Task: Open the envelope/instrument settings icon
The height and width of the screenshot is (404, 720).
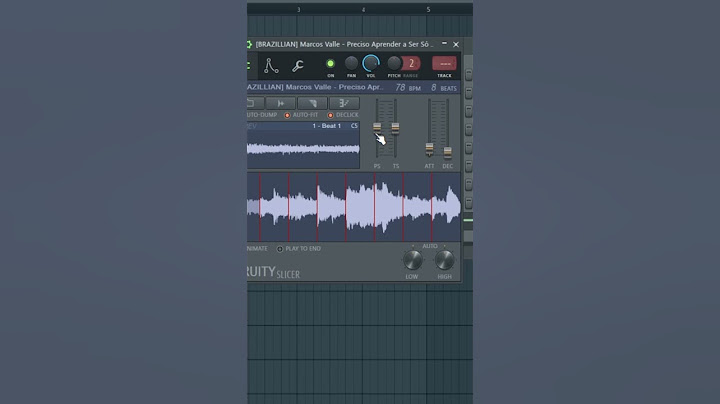Action: click(271, 66)
